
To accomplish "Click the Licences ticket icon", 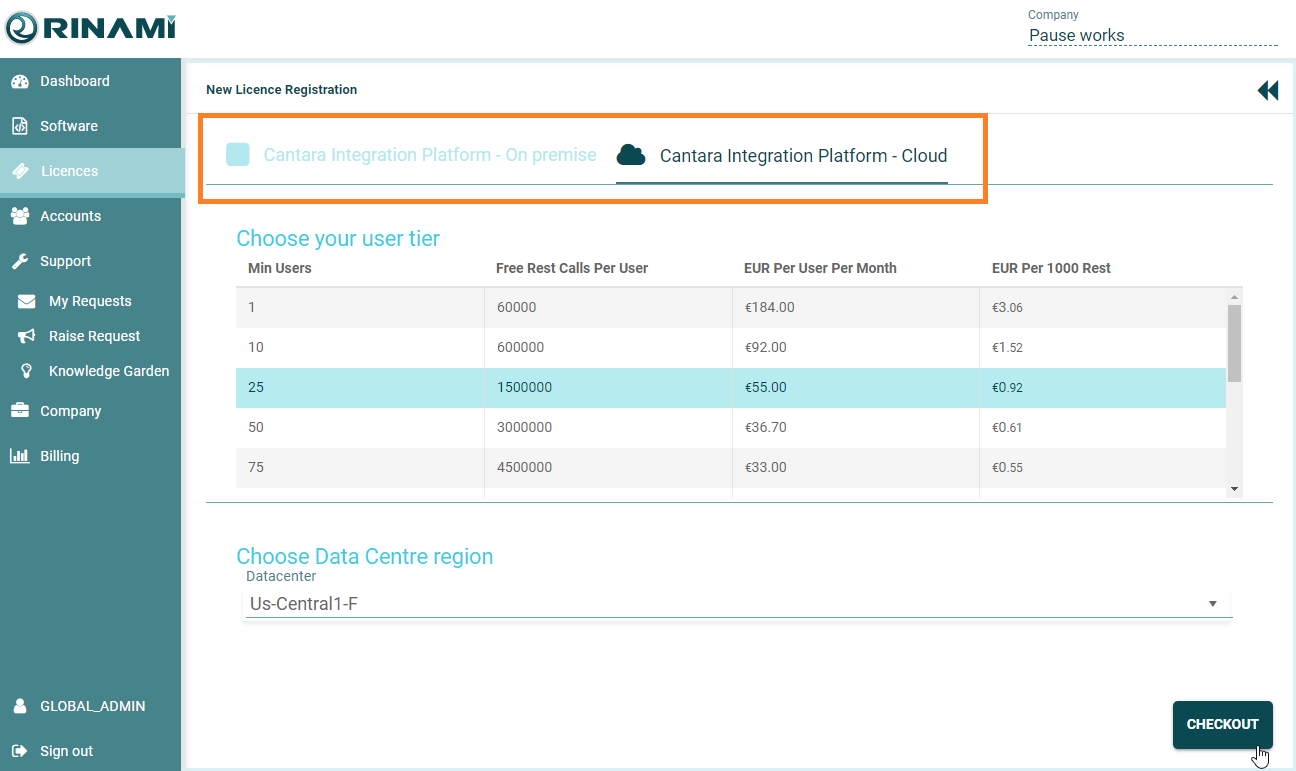I will pyautogui.click(x=20, y=171).
